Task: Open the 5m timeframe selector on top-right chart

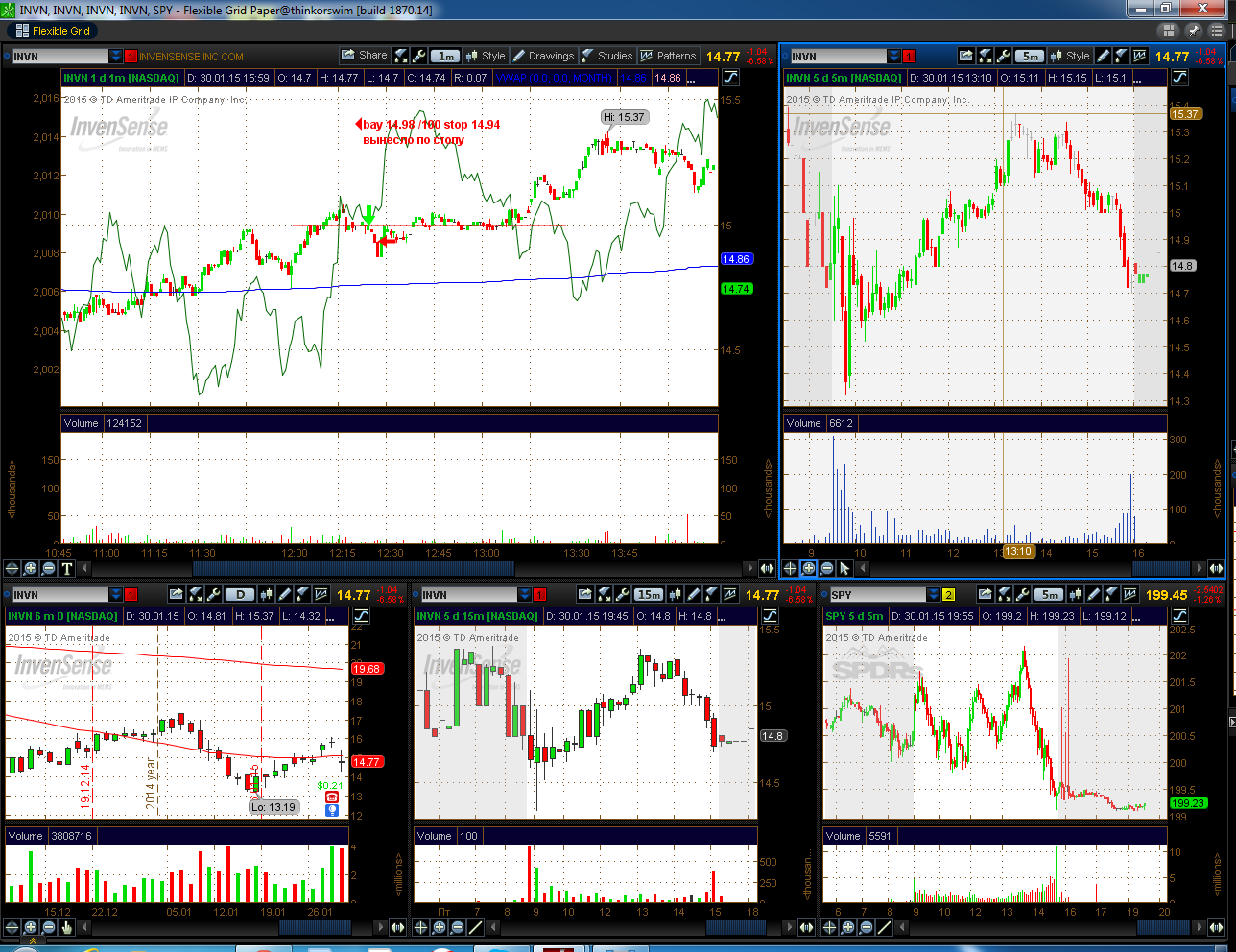Action: [x=1030, y=56]
